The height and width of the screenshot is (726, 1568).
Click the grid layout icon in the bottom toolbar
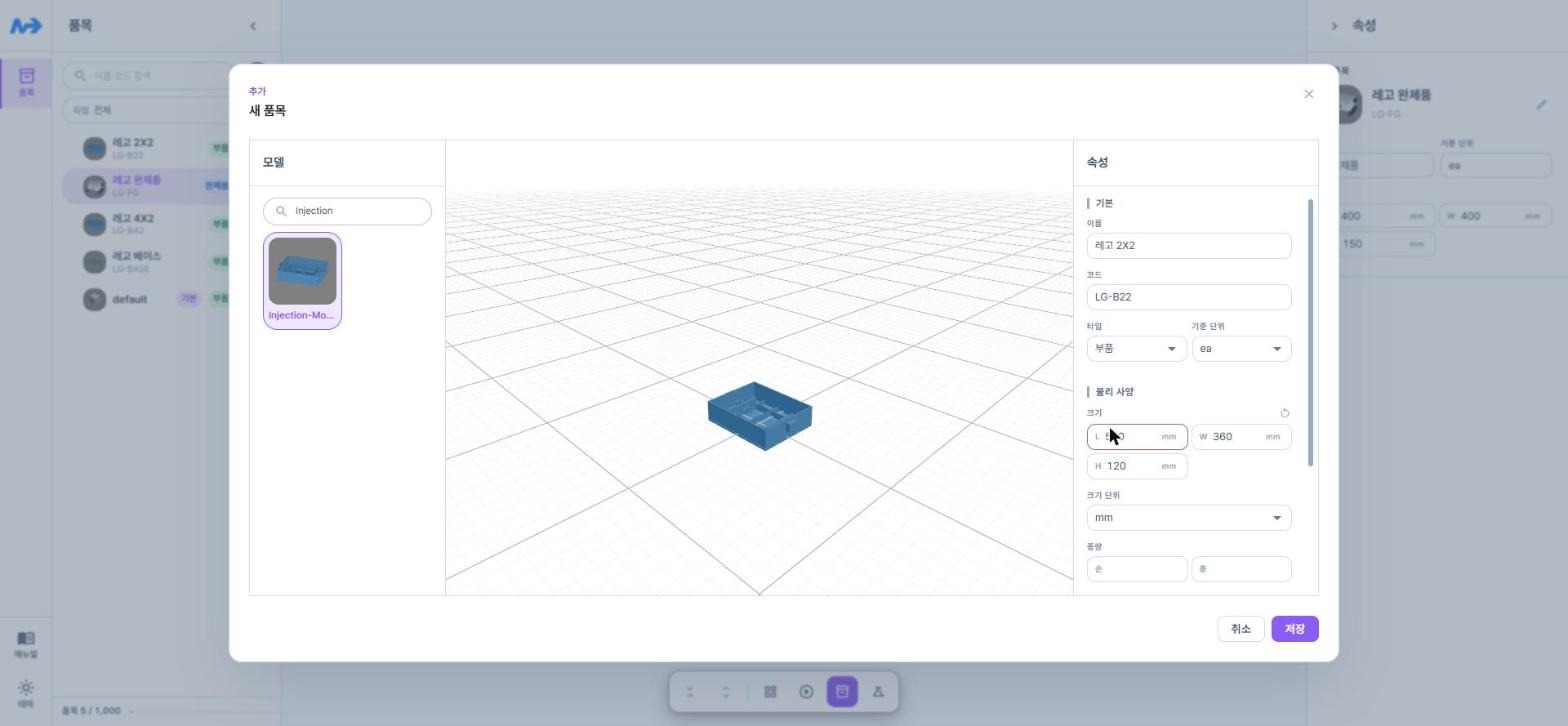click(770, 692)
